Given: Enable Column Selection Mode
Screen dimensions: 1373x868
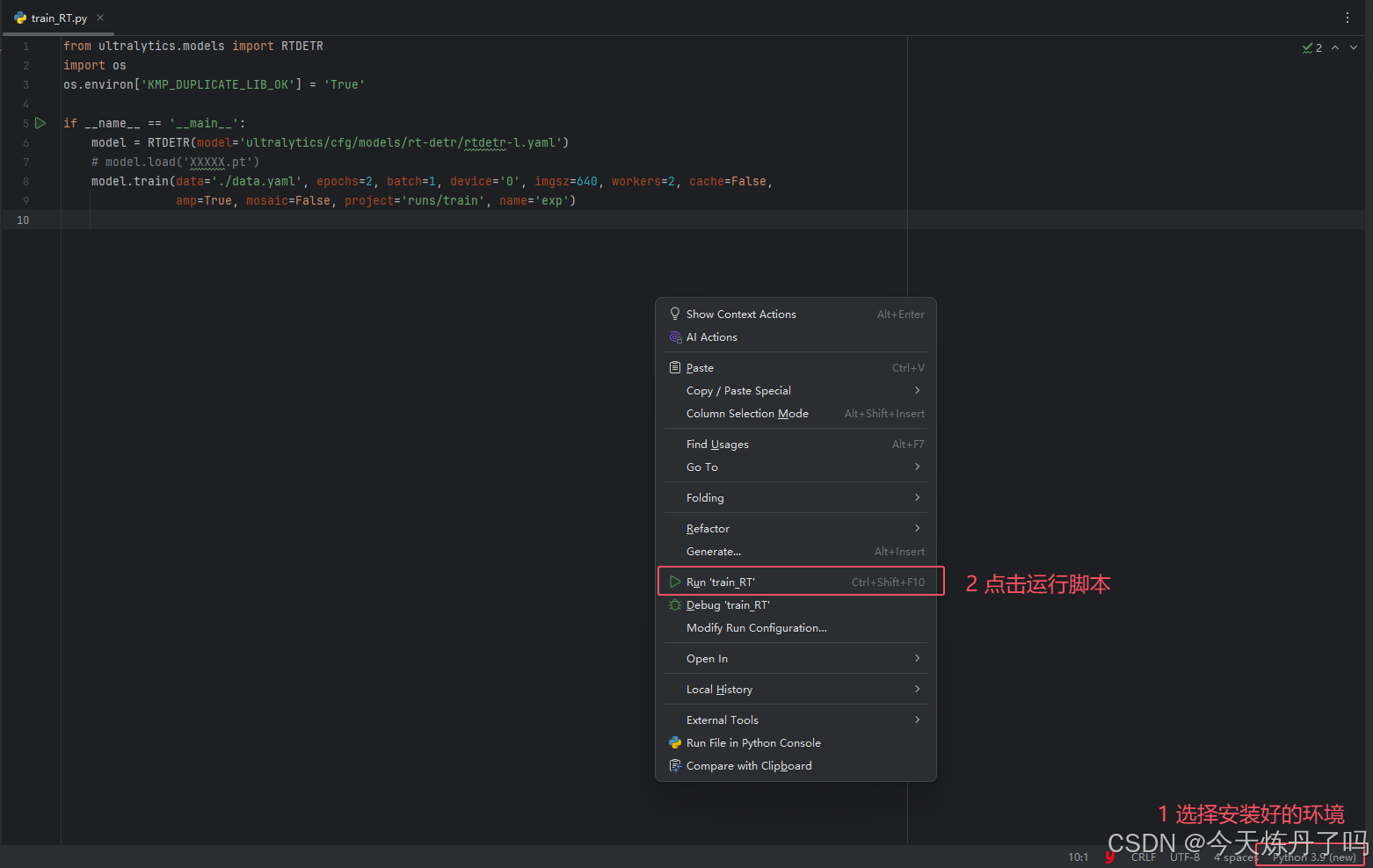Looking at the screenshot, I should click(x=747, y=413).
